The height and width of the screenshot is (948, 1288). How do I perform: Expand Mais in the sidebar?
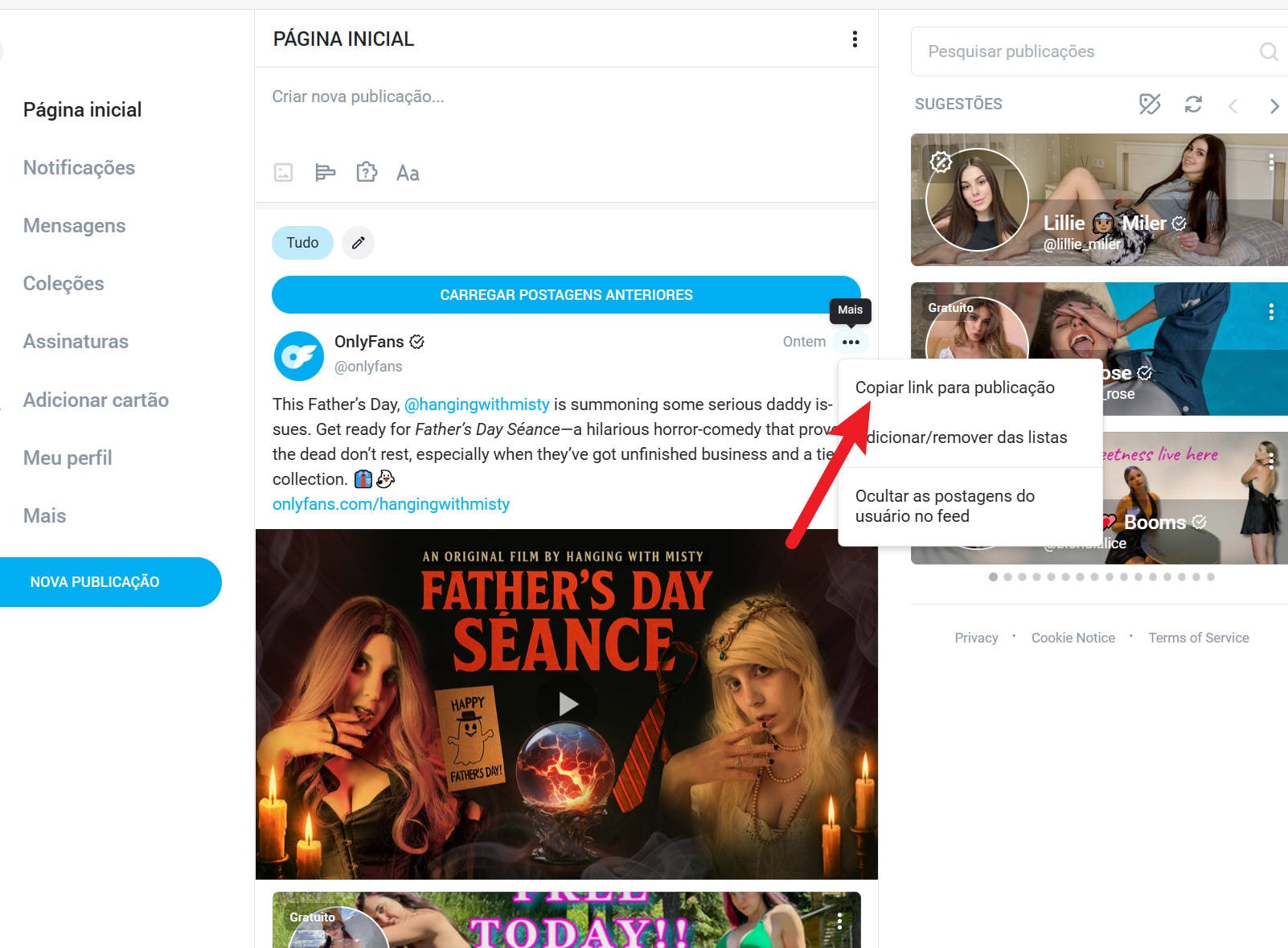44,515
